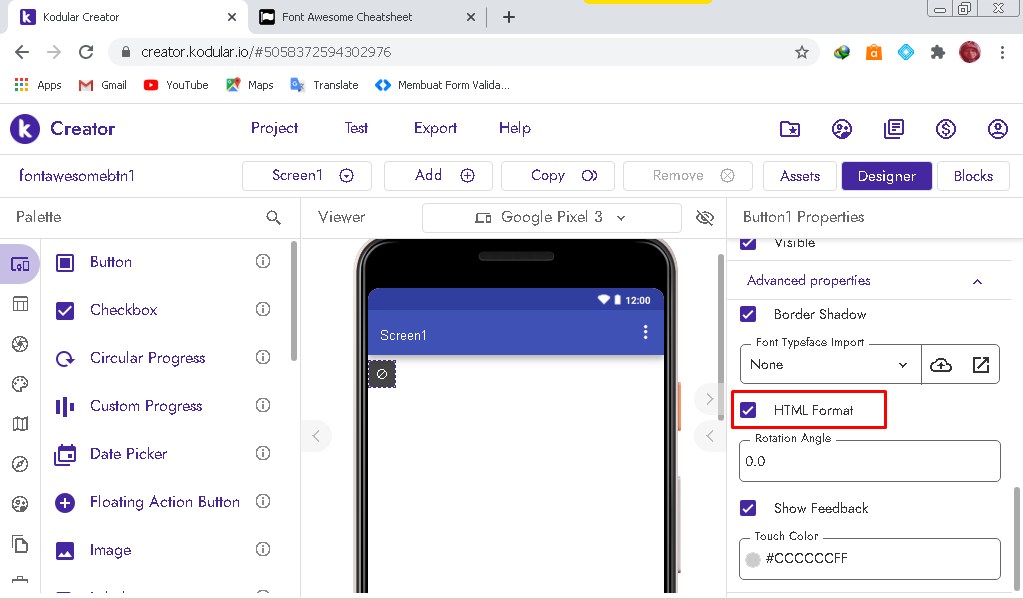1023x599 pixels.
Task: Add Checkbox component from palette
Action: (123, 310)
